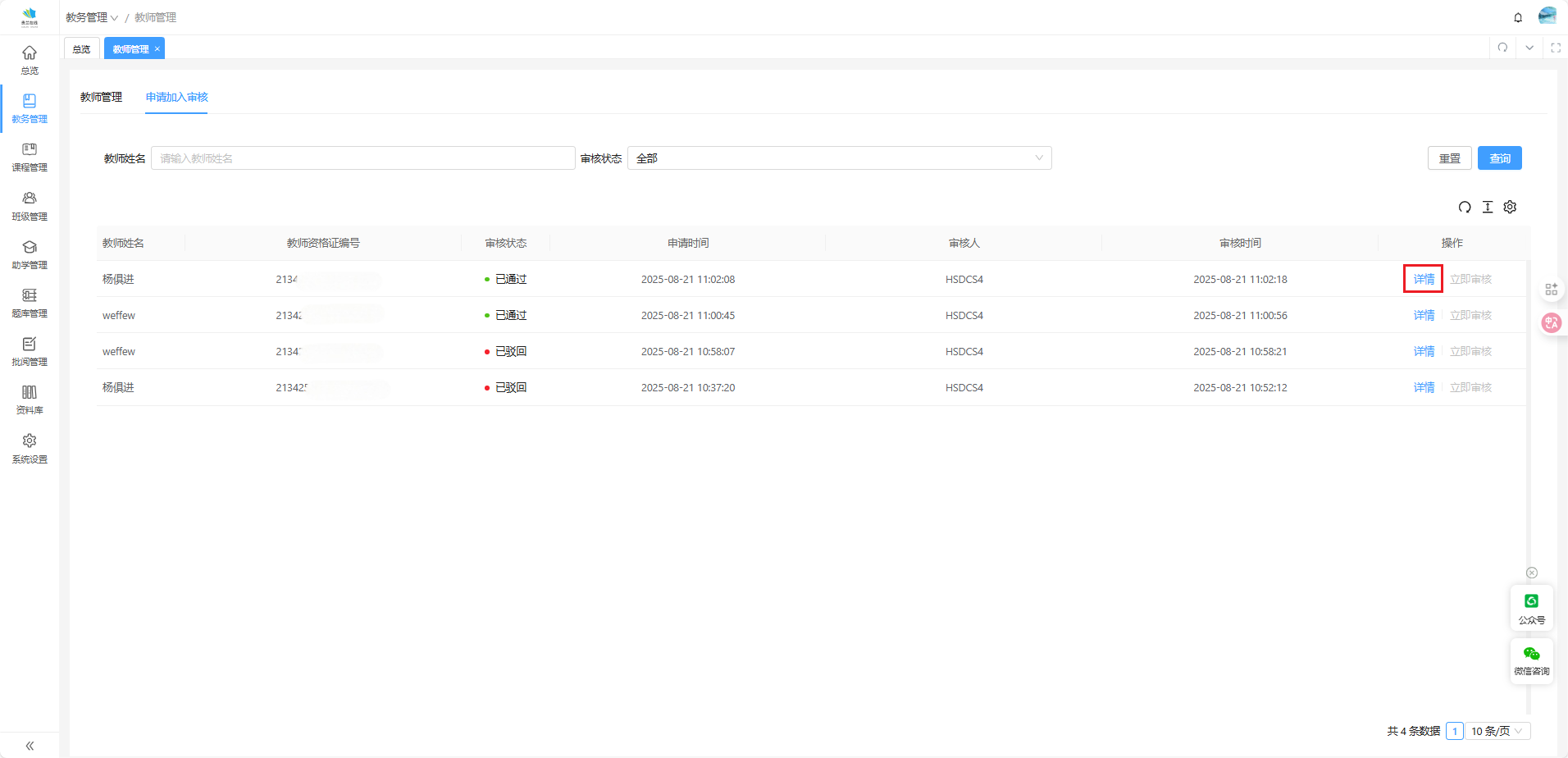Open the 微信咨询 floating widget
The image size is (1568, 758).
click(x=1531, y=660)
